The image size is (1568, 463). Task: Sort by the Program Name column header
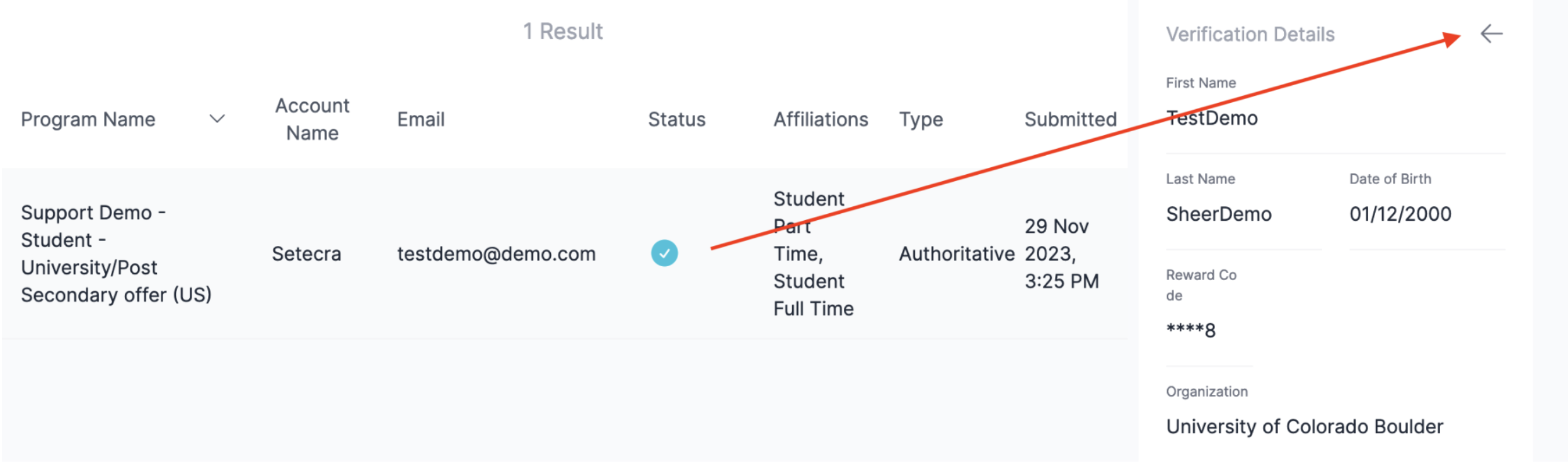tap(88, 119)
